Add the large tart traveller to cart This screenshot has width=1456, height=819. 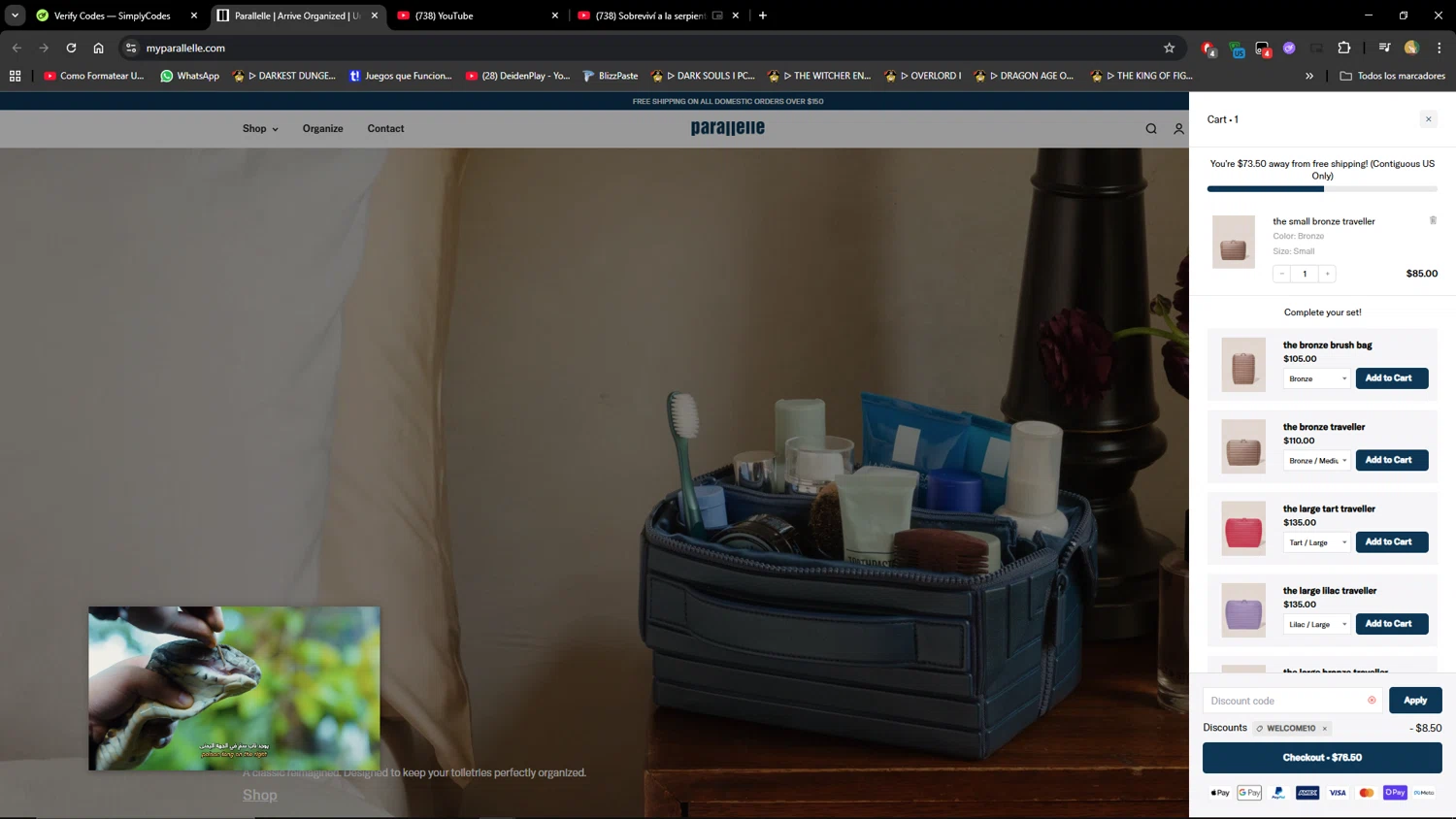click(x=1391, y=541)
